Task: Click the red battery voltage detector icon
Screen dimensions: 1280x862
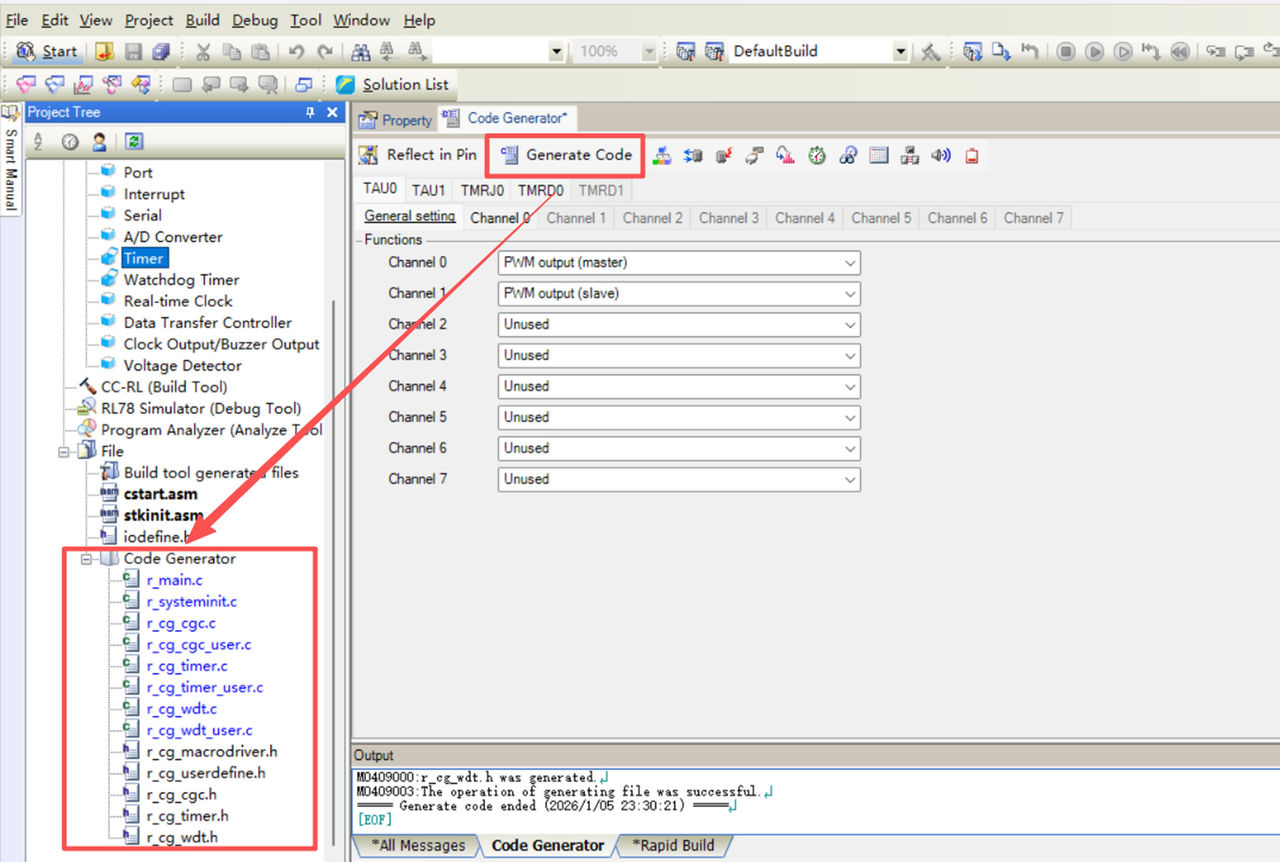Action: tap(971, 155)
